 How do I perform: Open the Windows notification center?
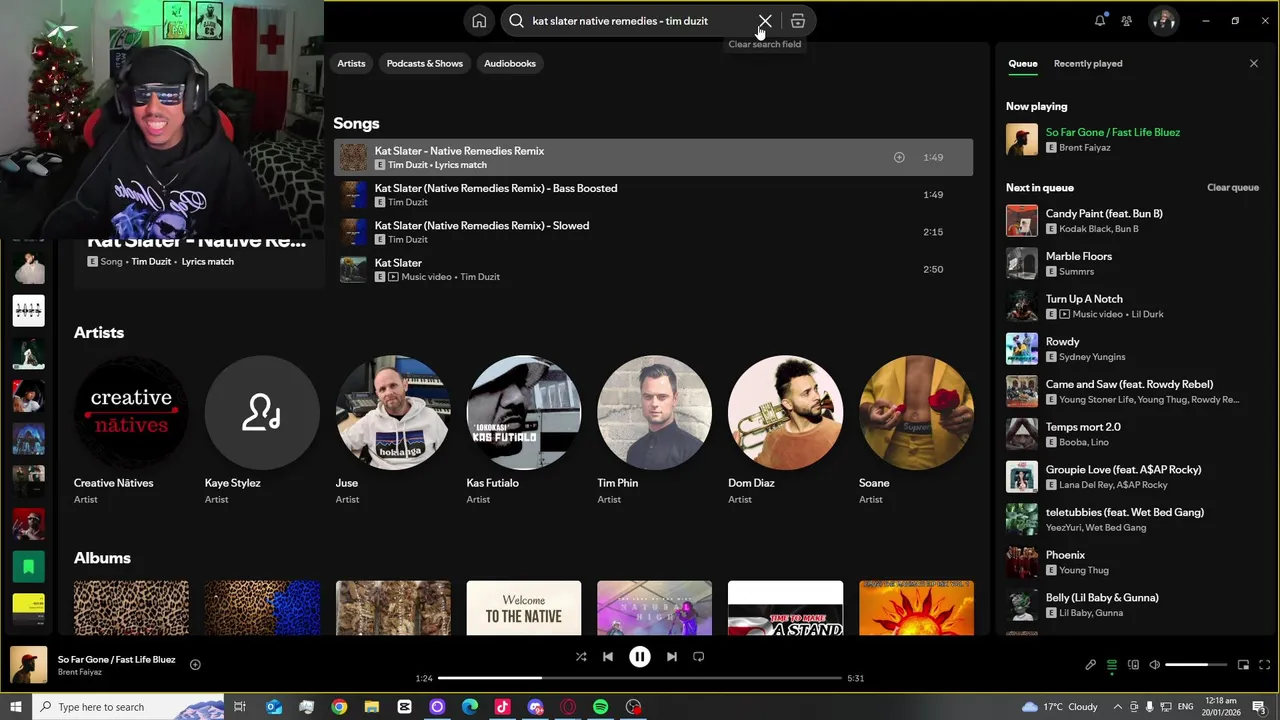pos(1259,707)
